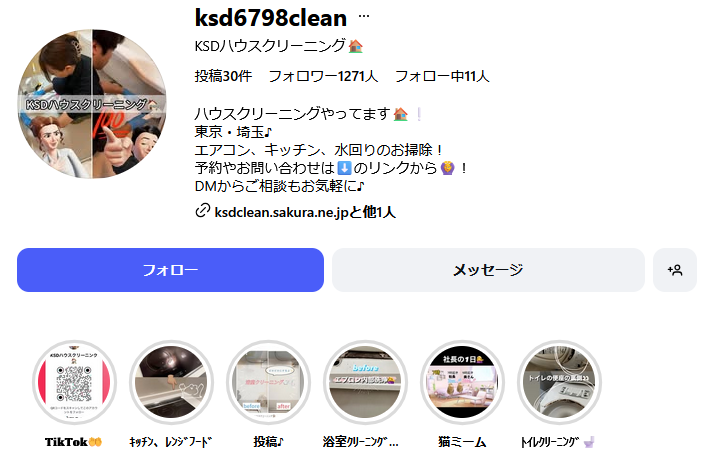This screenshot has width=704, height=466.
Task: Click the blue フォロー button
Action: coord(170,270)
